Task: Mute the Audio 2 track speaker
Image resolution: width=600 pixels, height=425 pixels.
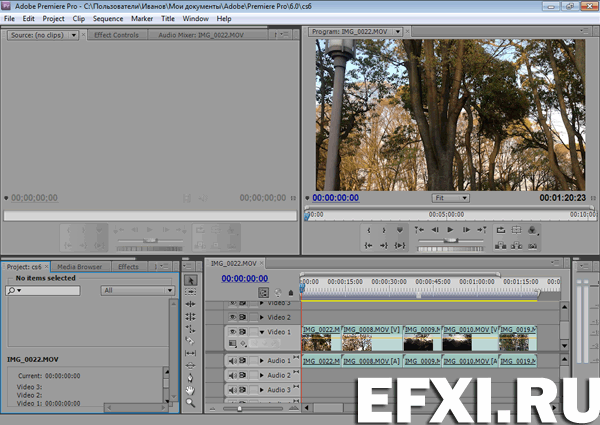Action: point(233,375)
